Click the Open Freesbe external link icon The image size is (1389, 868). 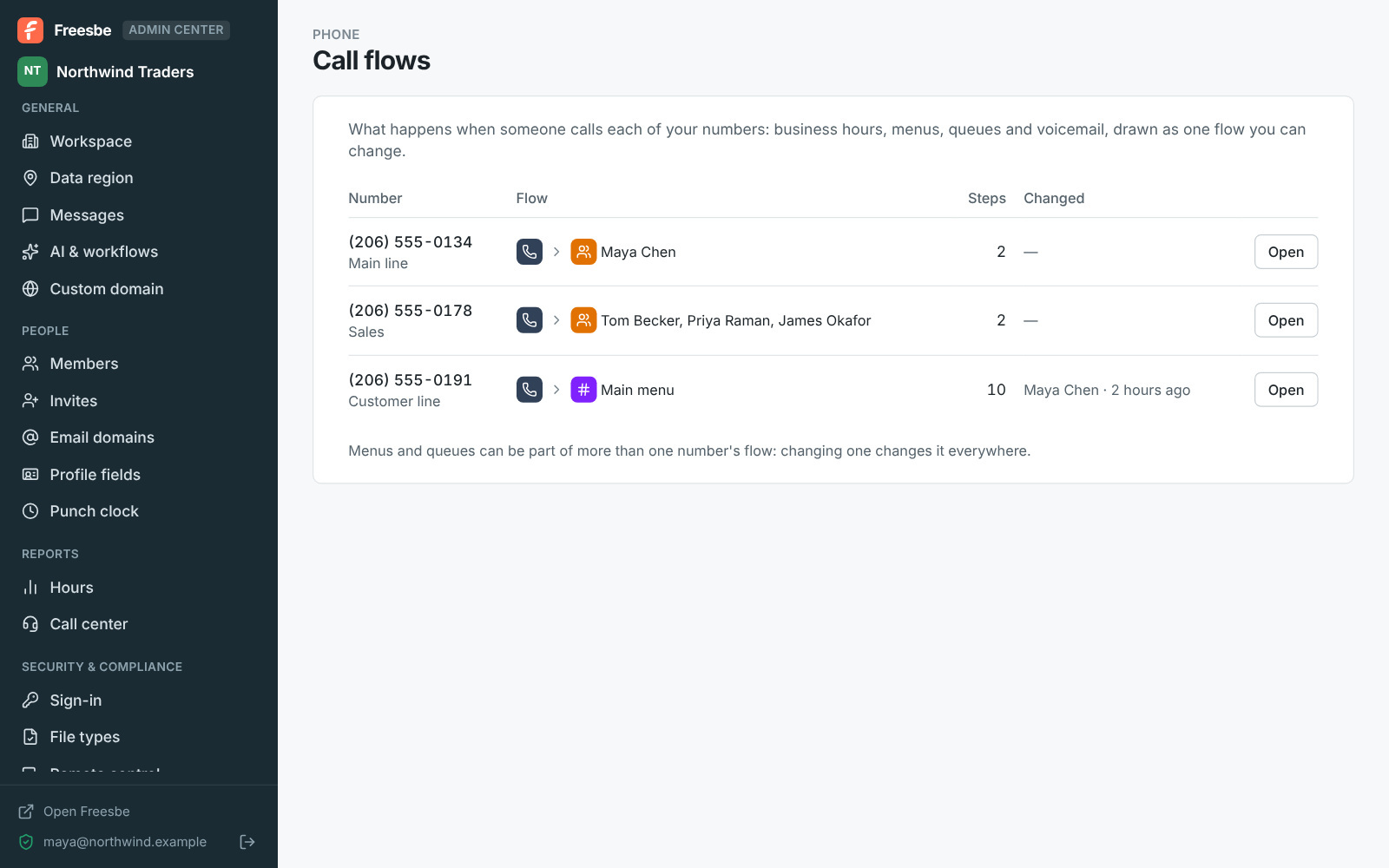click(x=26, y=812)
